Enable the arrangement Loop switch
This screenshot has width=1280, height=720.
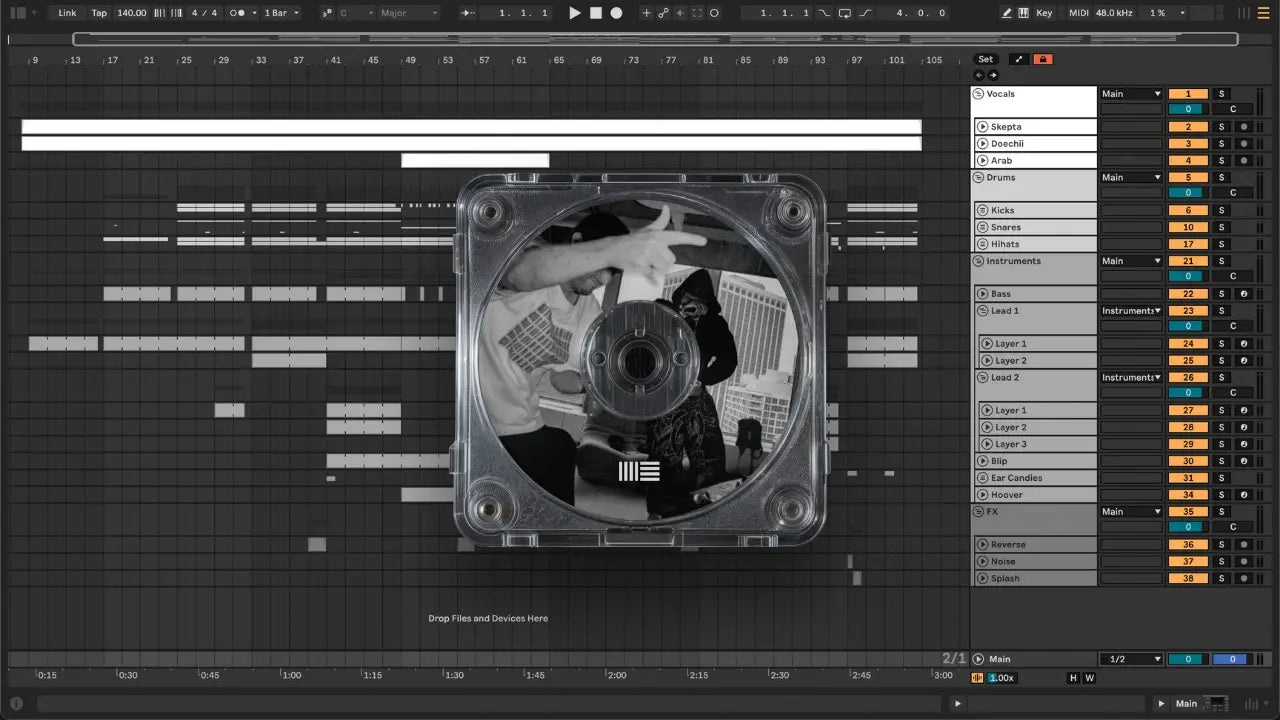click(x=845, y=13)
